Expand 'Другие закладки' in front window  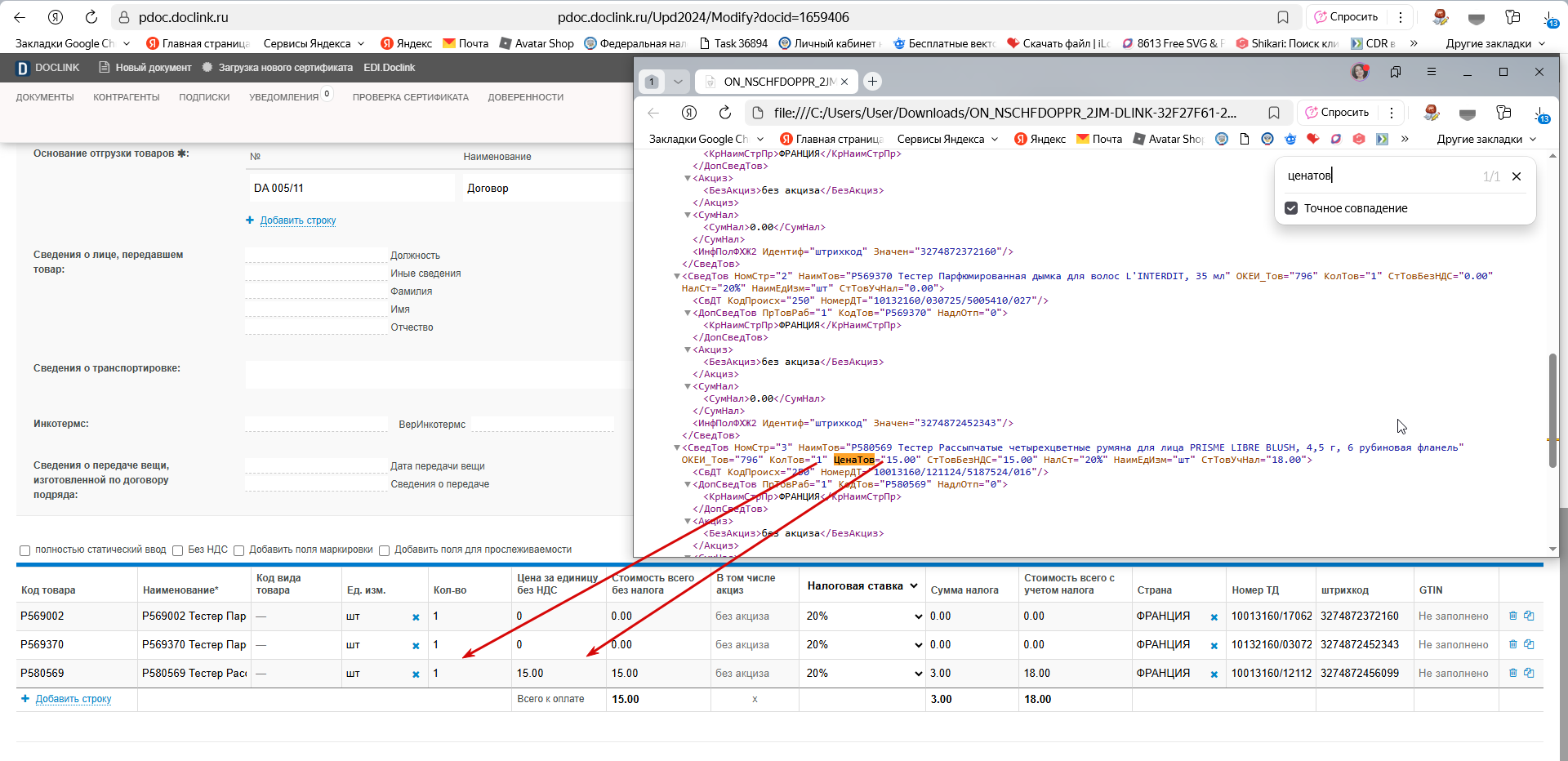pos(1486,140)
